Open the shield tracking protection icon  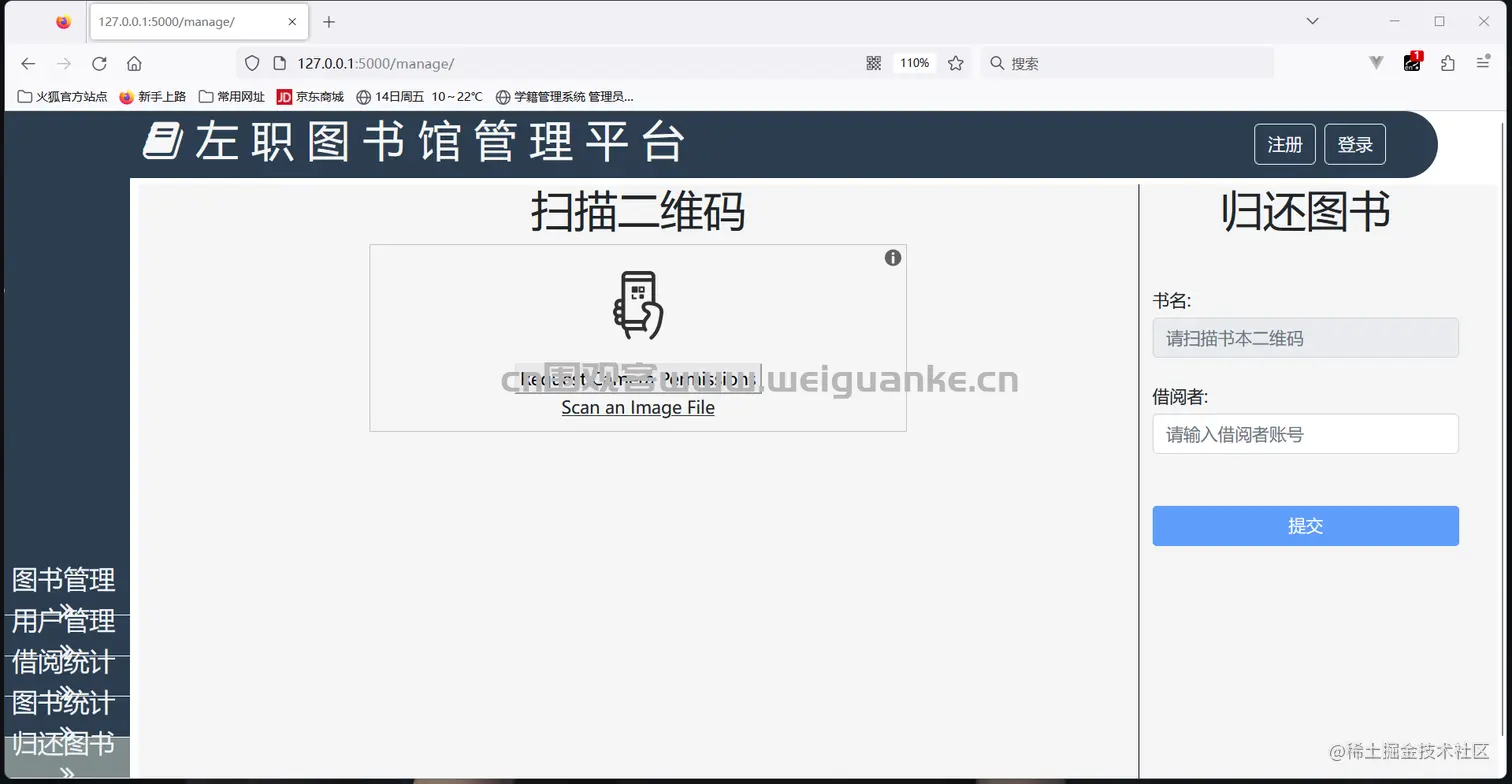(x=251, y=62)
